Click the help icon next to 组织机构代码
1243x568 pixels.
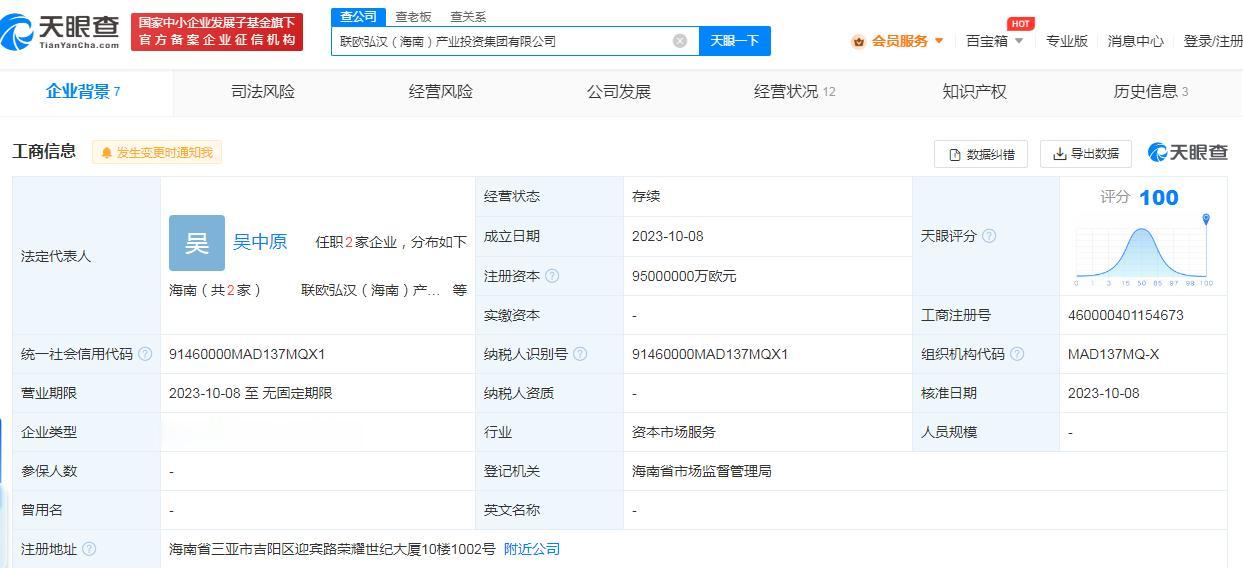coord(1017,354)
